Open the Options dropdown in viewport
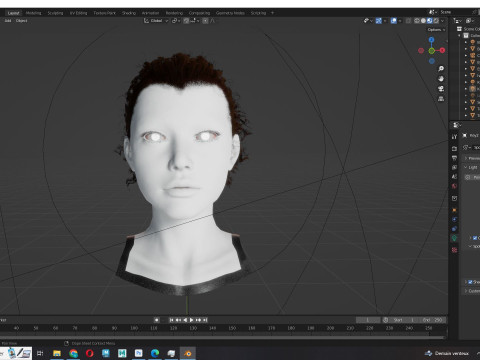The image size is (480, 360). point(436,30)
